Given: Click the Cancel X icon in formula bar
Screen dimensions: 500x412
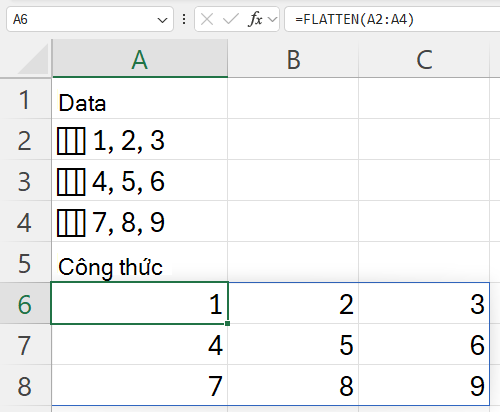Looking at the screenshot, I should (x=207, y=19).
